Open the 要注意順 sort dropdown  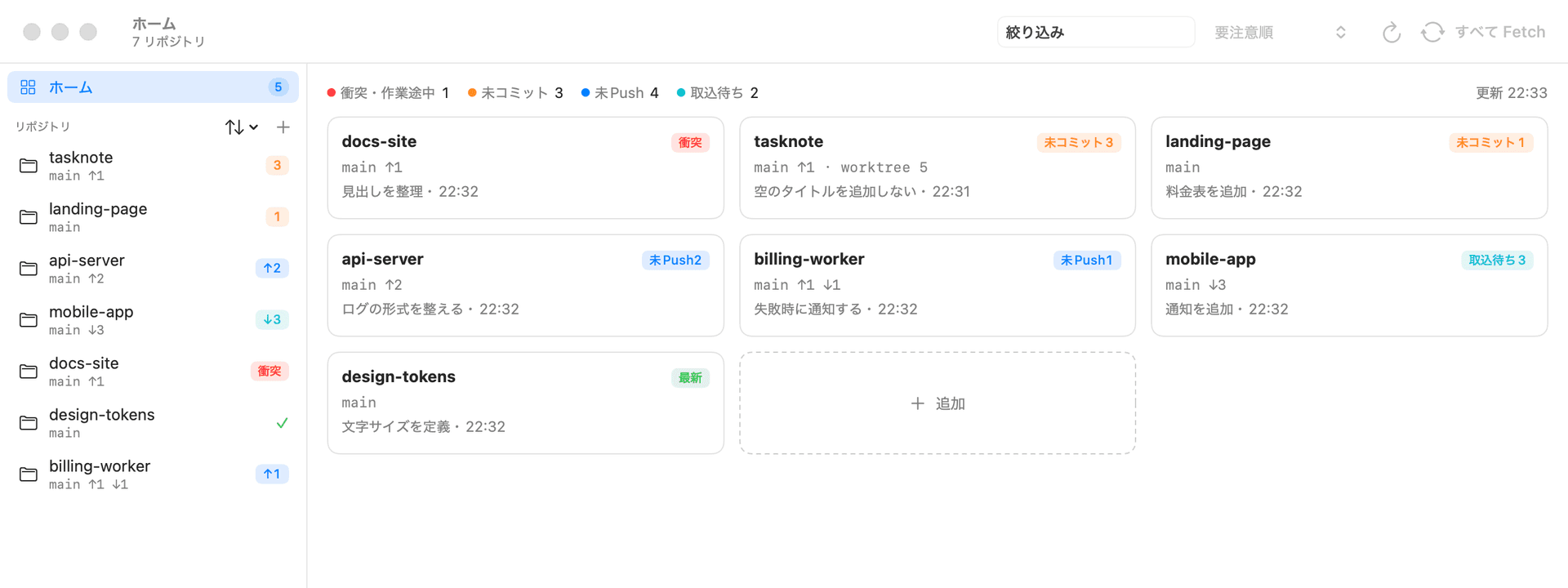pos(1280,33)
